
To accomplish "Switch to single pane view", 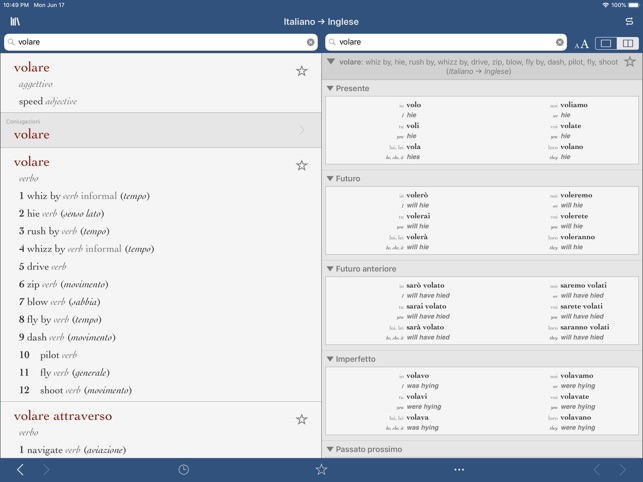I will coord(606,43).
